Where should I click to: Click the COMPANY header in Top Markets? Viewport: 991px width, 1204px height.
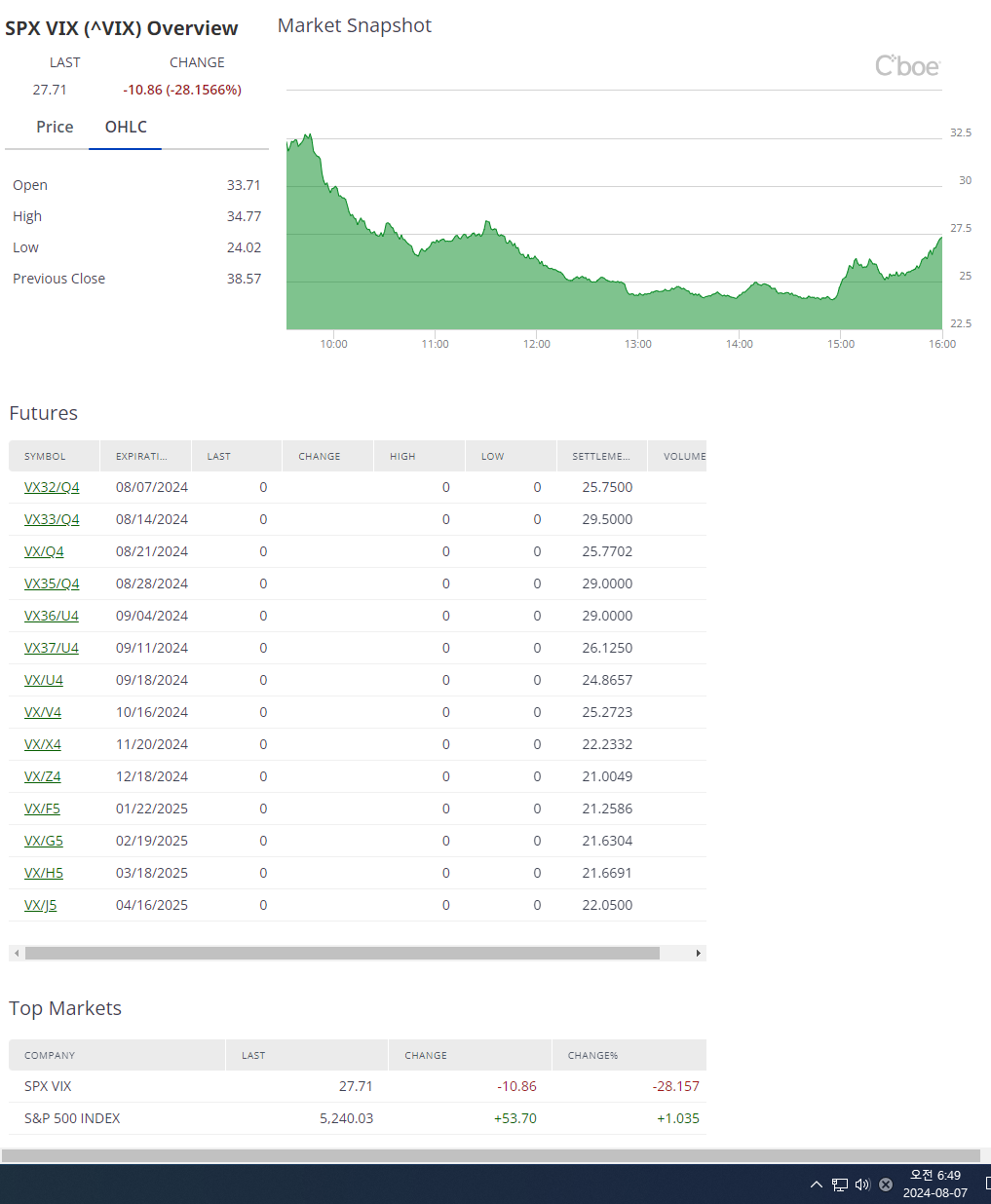click(117, 1055)
